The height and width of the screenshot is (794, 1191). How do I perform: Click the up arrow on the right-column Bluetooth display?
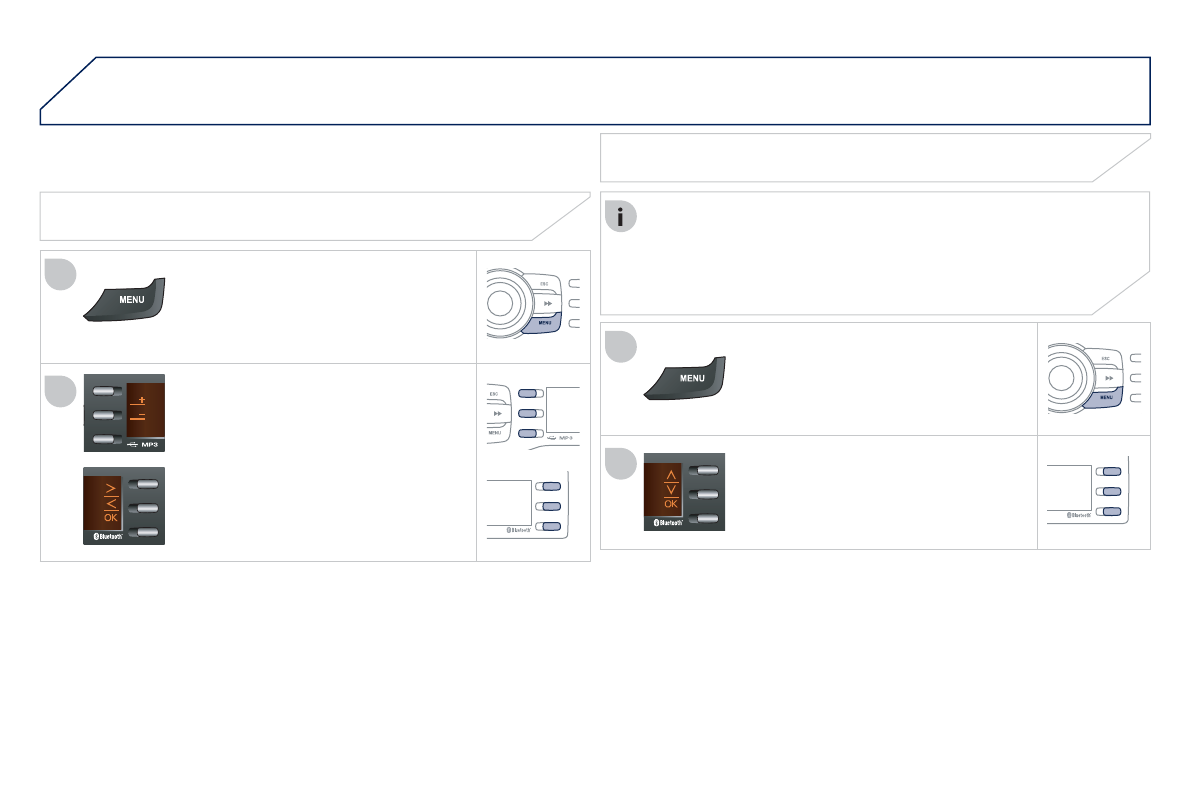point(671,475)
